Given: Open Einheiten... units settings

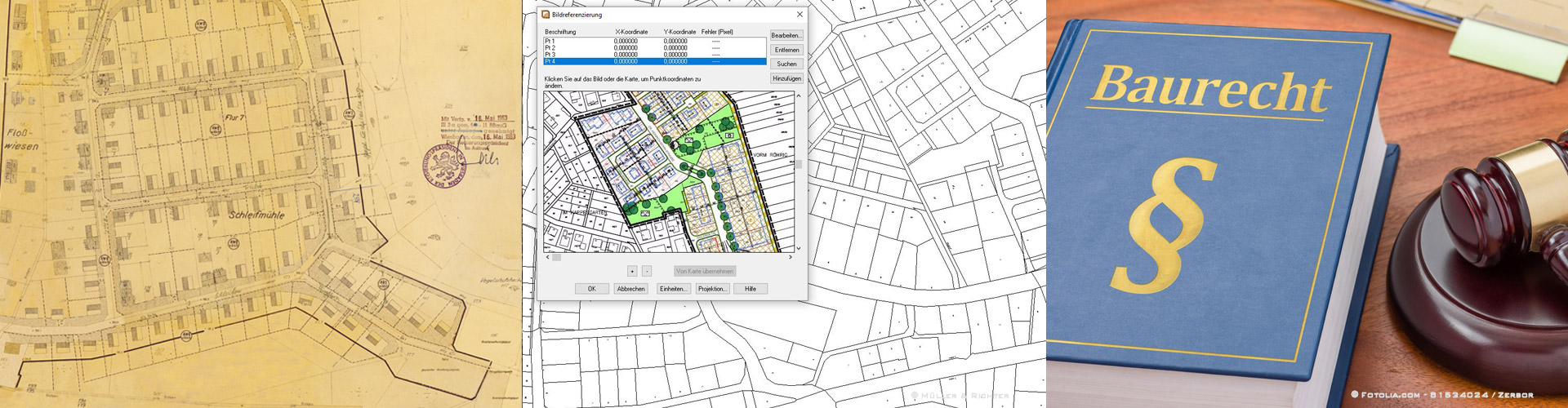Looking at the screenshot, I should (673, 289).
